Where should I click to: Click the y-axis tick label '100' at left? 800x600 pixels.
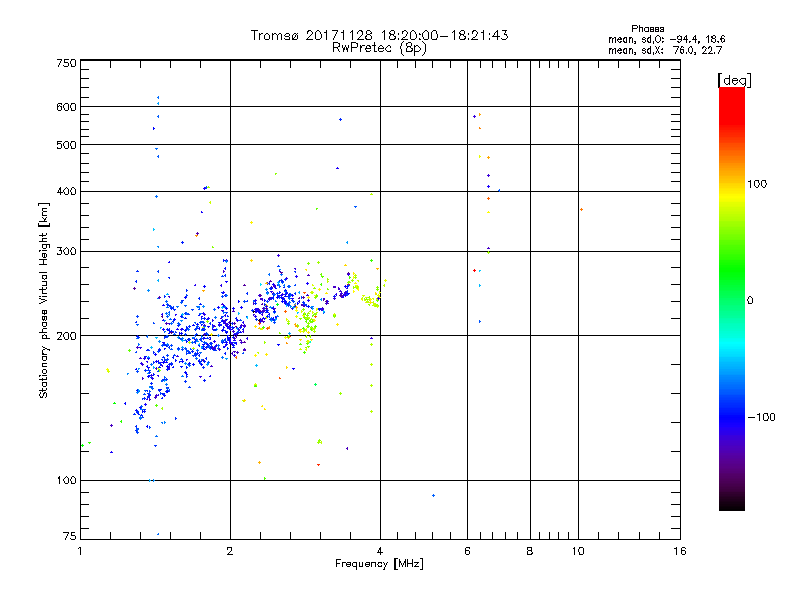pyautogui.click(x=66, y=480)
